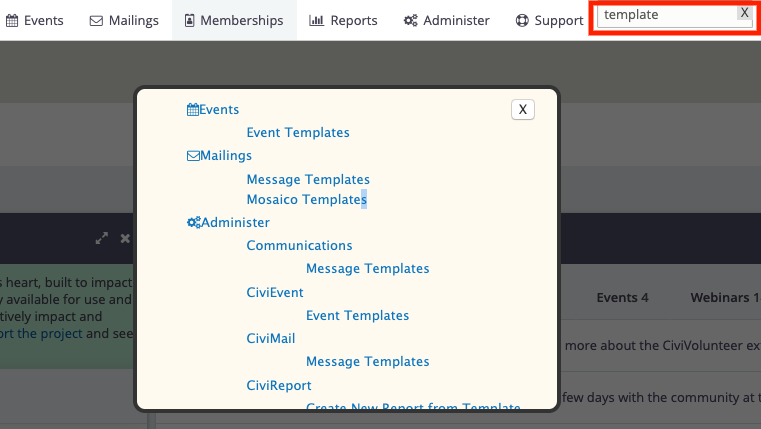Click the Mailings envelope icon in top menu
The height and width of the screenshot is (429, 761).
pyautogui.click(x=96, y=21)
